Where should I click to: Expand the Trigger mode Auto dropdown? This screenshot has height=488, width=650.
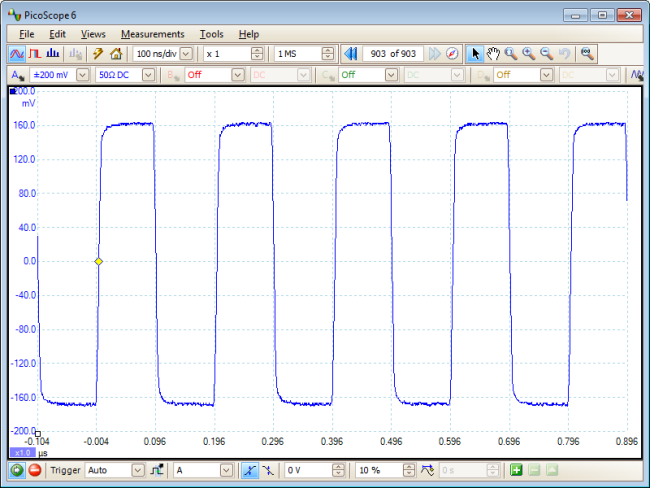(137, 470)
